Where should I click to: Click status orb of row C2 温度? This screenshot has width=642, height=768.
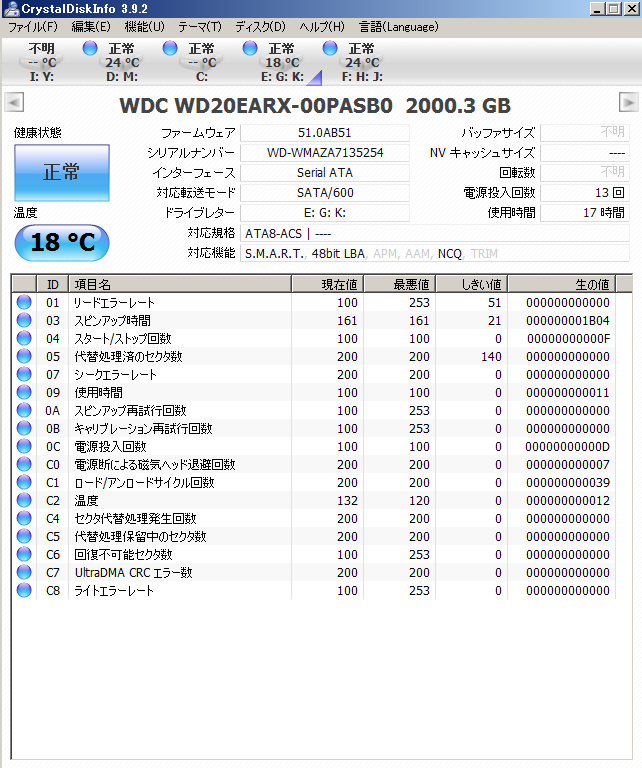pyautogui.click(x=24, y=500)
